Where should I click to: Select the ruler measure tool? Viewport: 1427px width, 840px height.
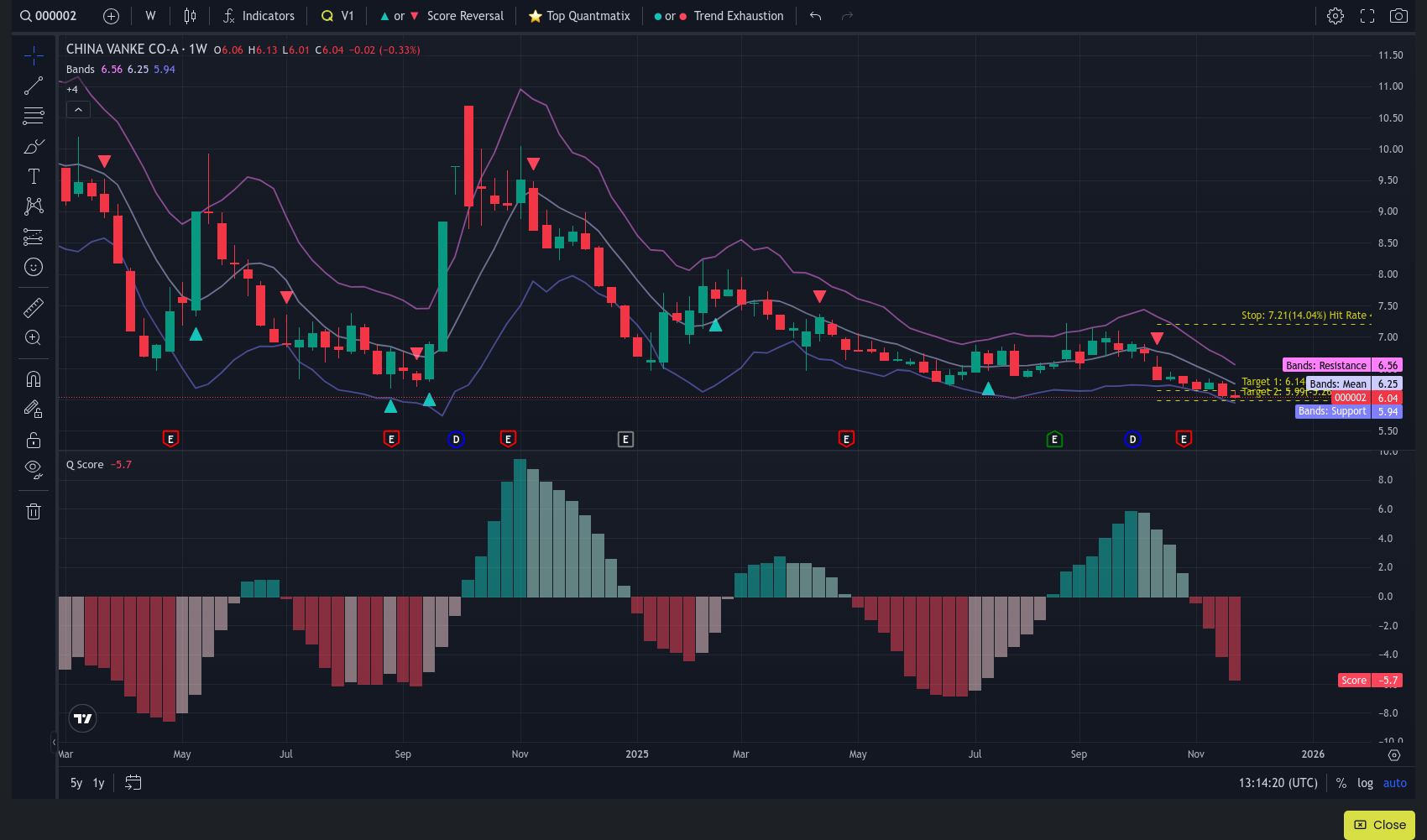click(x=34, y=308)
